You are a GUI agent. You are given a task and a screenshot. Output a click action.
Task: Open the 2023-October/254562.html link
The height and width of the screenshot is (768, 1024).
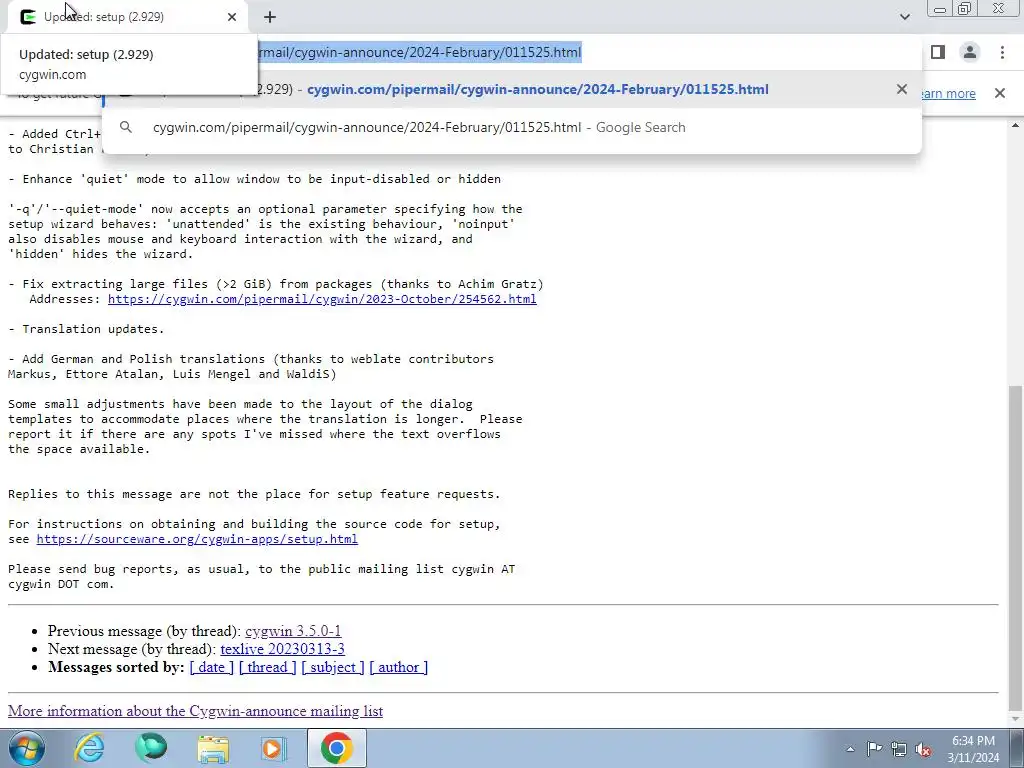[x=322, y=299]
